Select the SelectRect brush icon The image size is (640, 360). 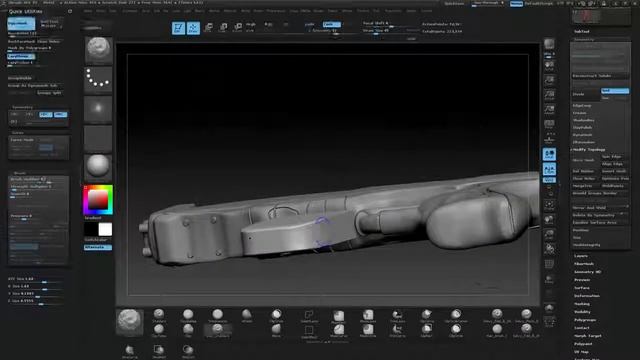[309, 330]
